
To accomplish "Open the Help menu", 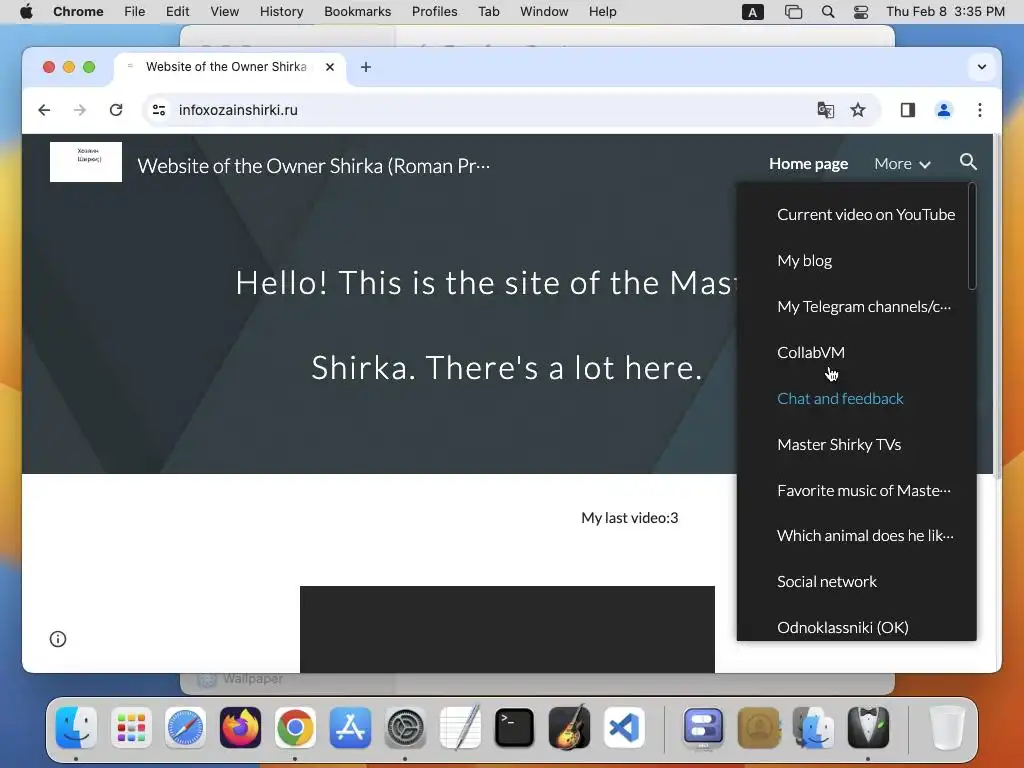I will click(x=602, y=12).
